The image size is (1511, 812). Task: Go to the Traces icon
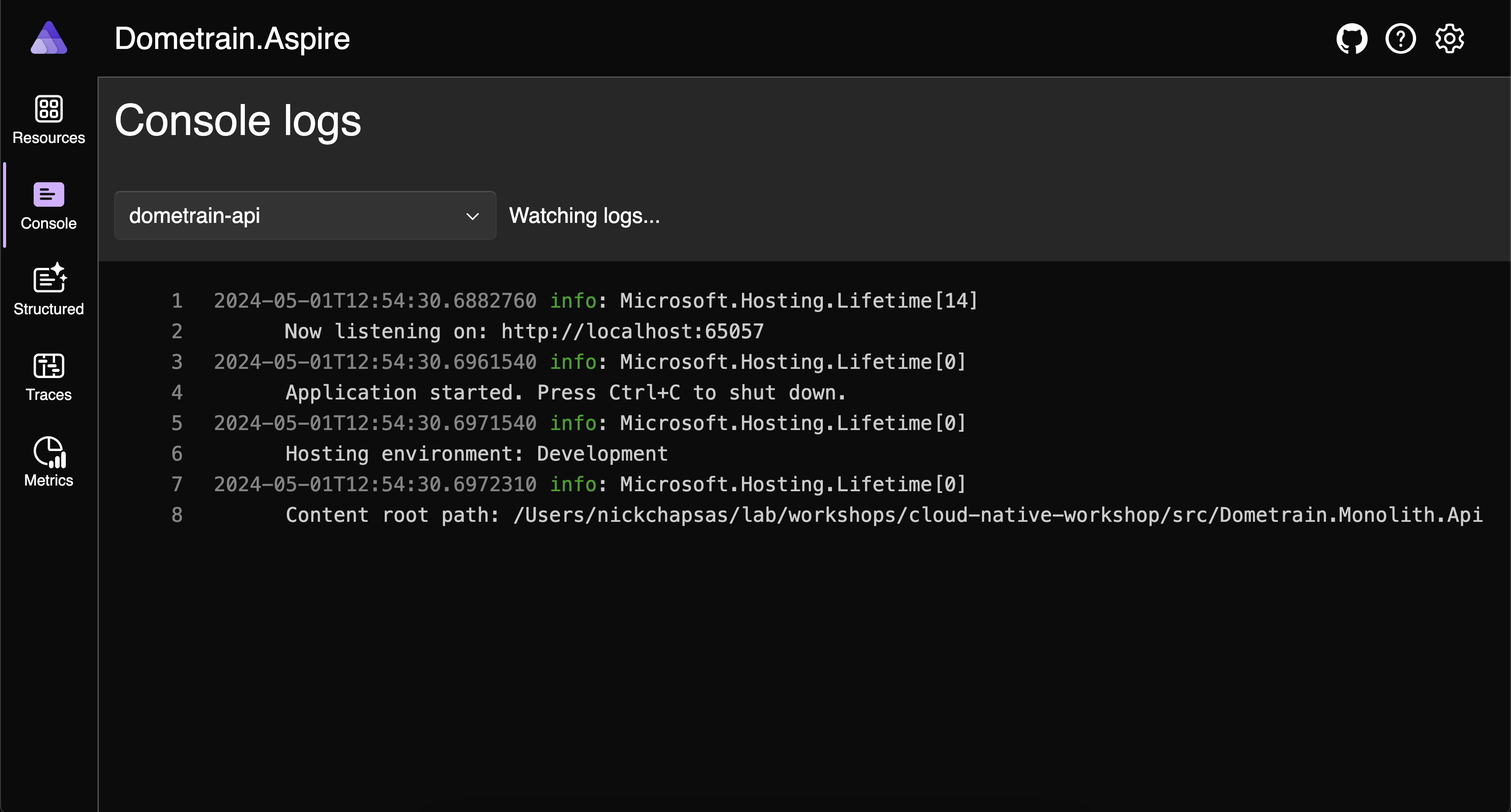(x=49, y=366)
